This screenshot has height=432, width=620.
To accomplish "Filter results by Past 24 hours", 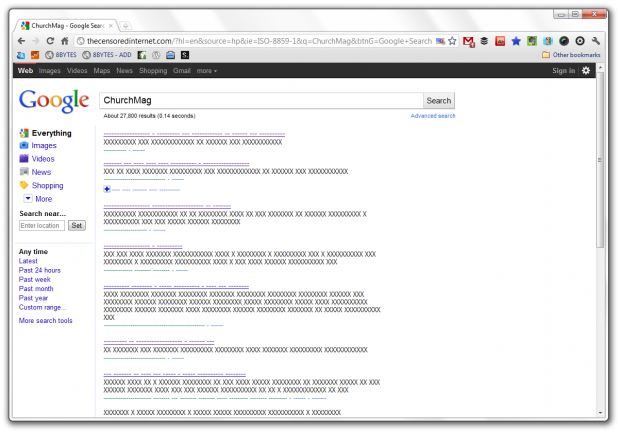I will [x=40, y=270].
